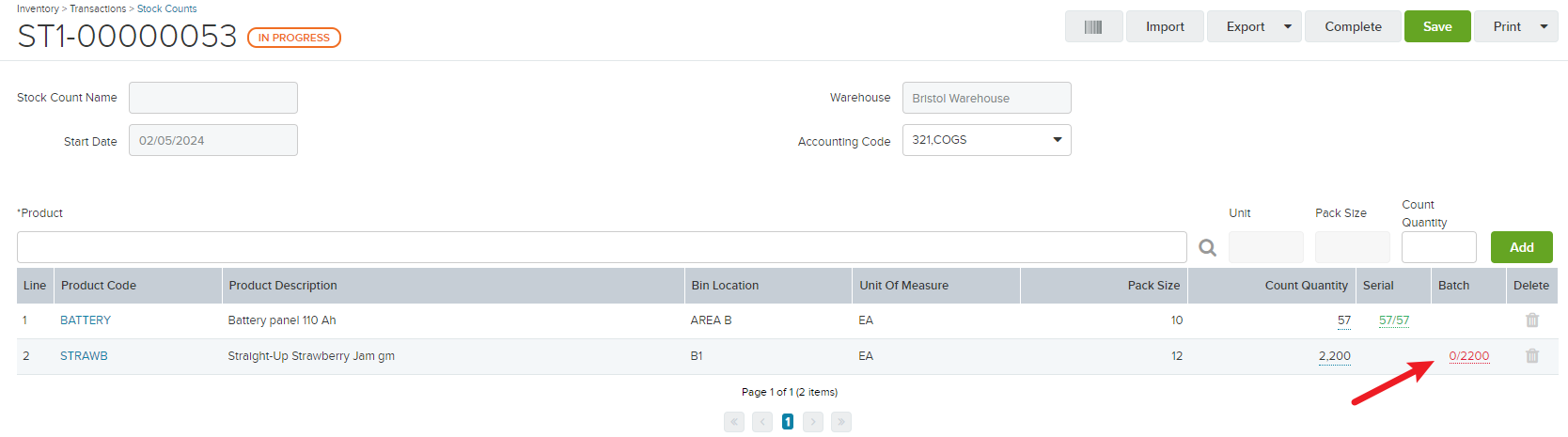Go to the last page arrow
The image size is (1568, 437).
pyautogui.click(x=840, y=422)
